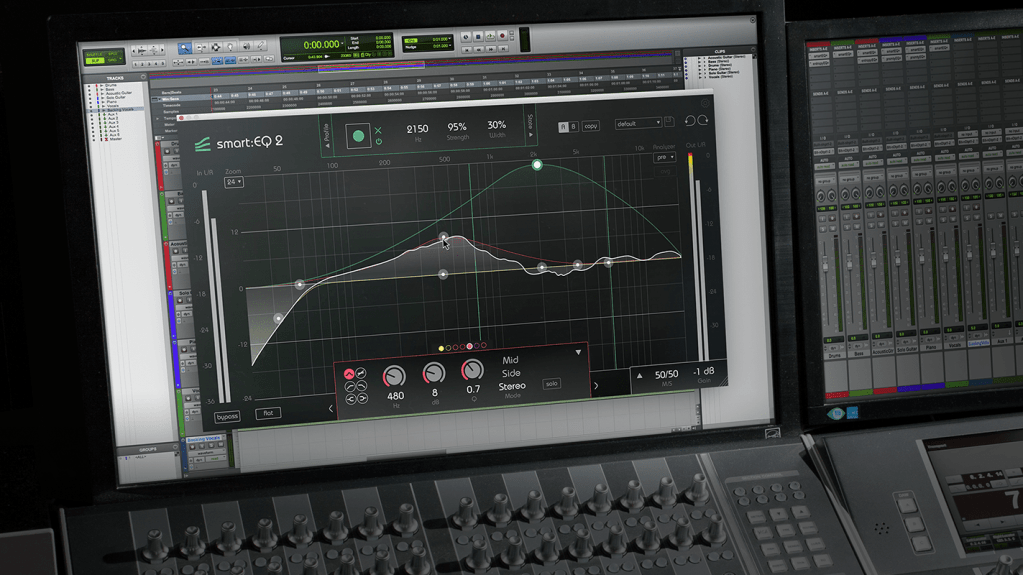The image size is (1023, 575).
Task: Click the copy button beside A/B
Action: tap(590, 126)
